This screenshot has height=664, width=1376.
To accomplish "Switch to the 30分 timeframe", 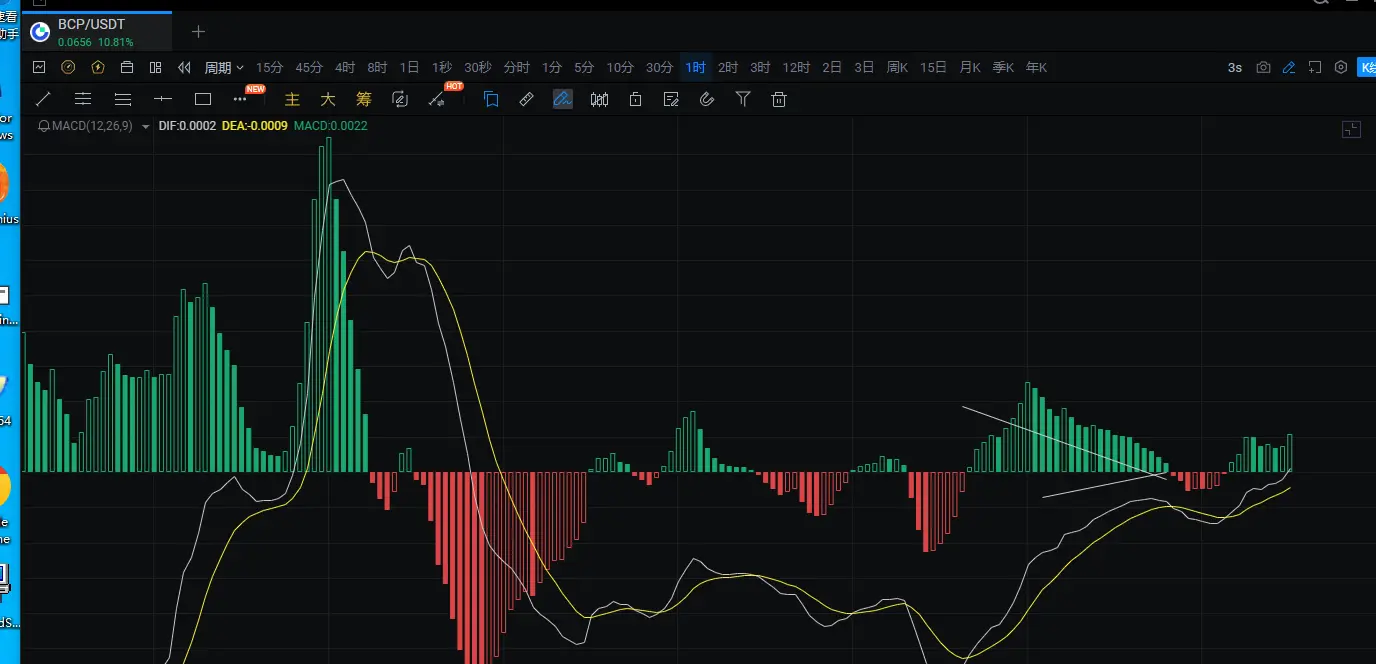I will [x=659, y=67].
